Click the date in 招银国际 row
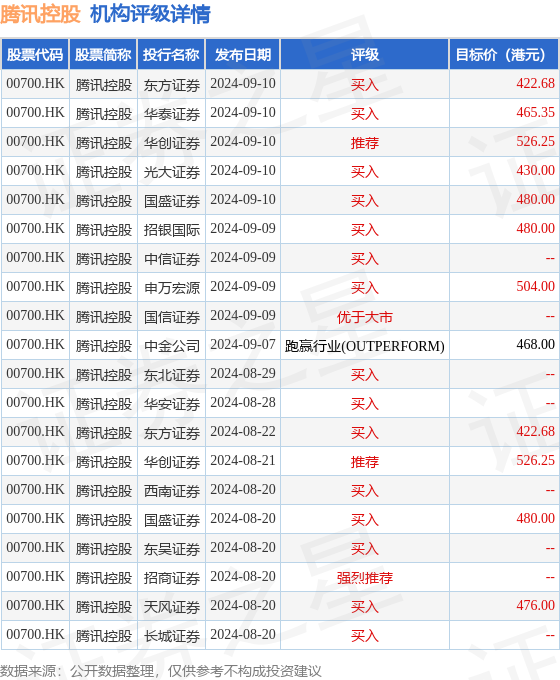The width and height of the screenshot is (560, 680). click(243, 229)
